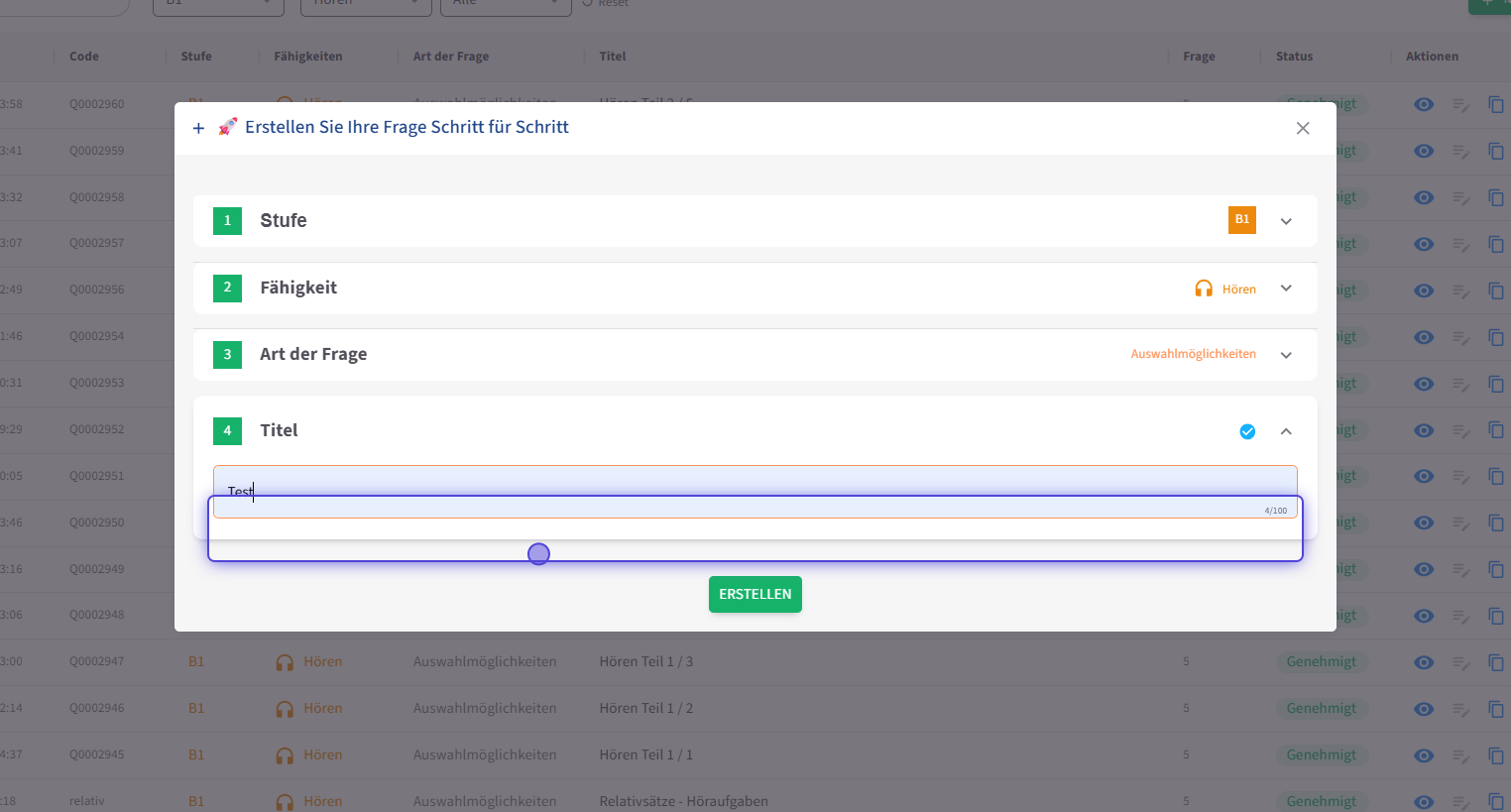Click the plus icon in the dialog title

point(198,128)
